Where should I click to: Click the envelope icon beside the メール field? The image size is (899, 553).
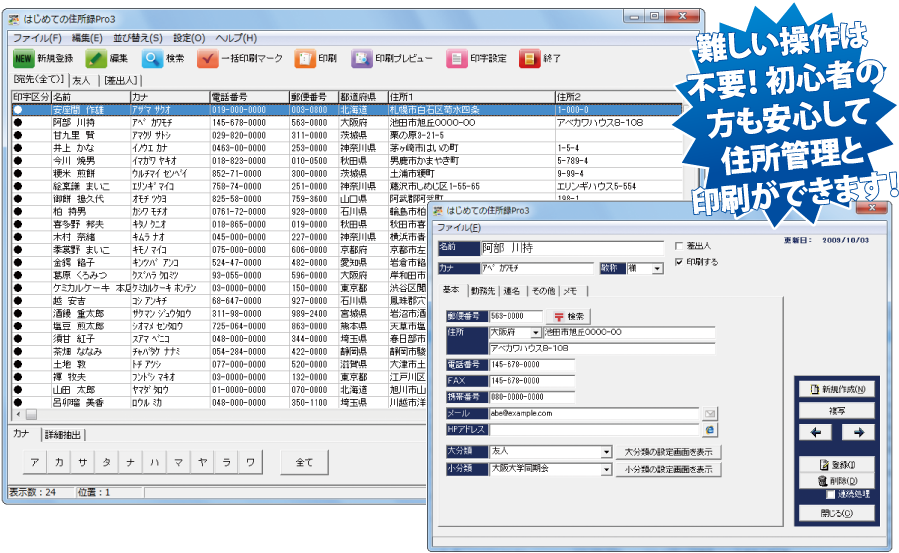pyautogui.click(x=710, y=413)
